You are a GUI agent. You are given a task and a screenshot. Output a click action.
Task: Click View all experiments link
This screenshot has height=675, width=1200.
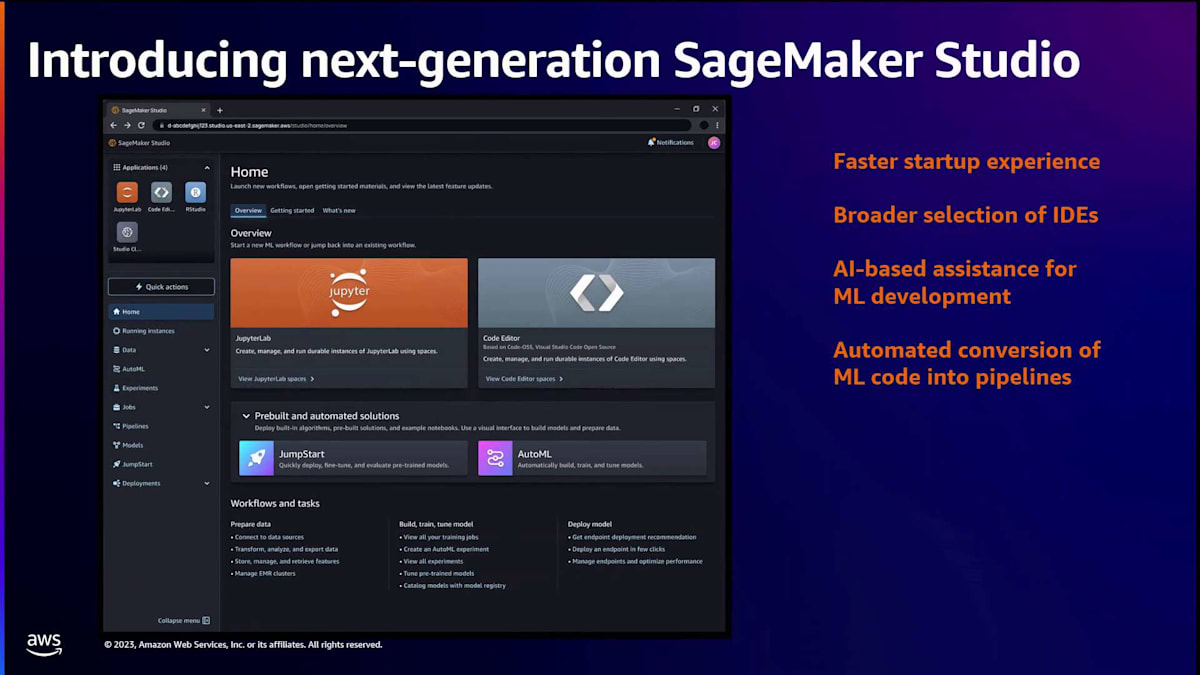click(x=431, y=561)
